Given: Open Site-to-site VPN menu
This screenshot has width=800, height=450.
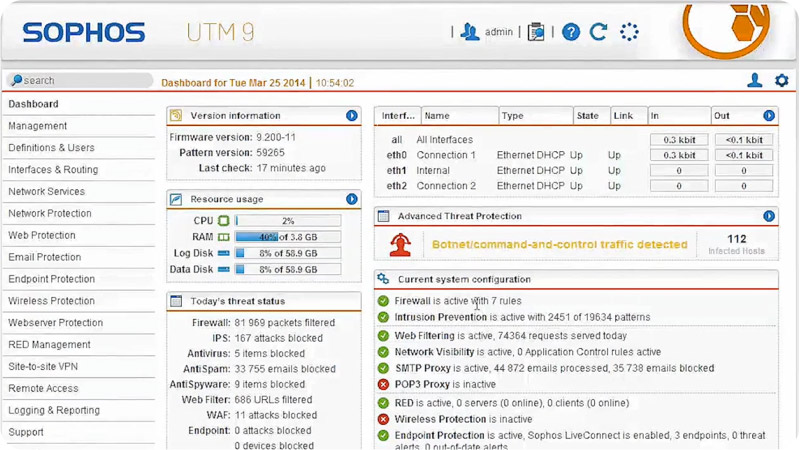Looking at the screenshot, I should click(43, 367).
